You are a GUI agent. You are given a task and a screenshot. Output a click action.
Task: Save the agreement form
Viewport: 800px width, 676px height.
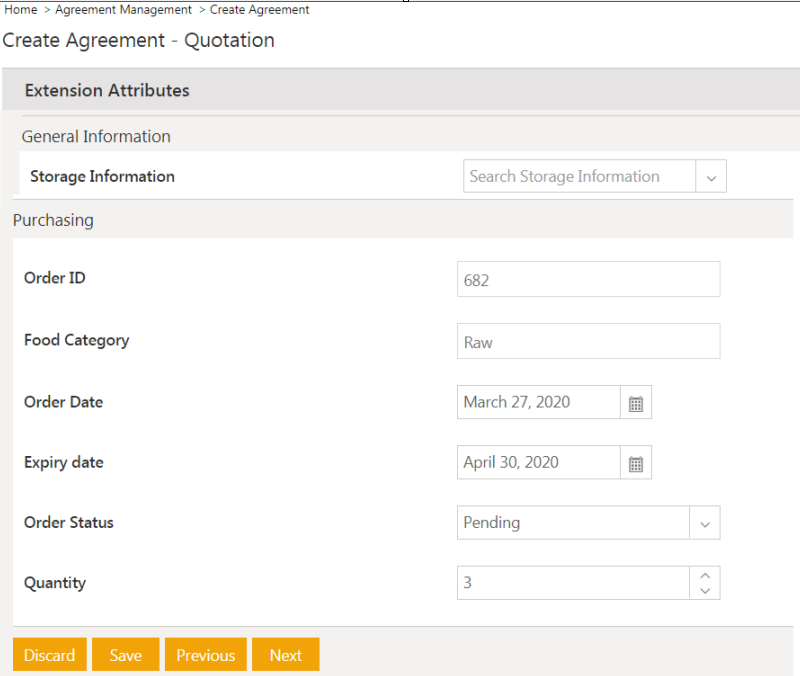pos(125,655)
